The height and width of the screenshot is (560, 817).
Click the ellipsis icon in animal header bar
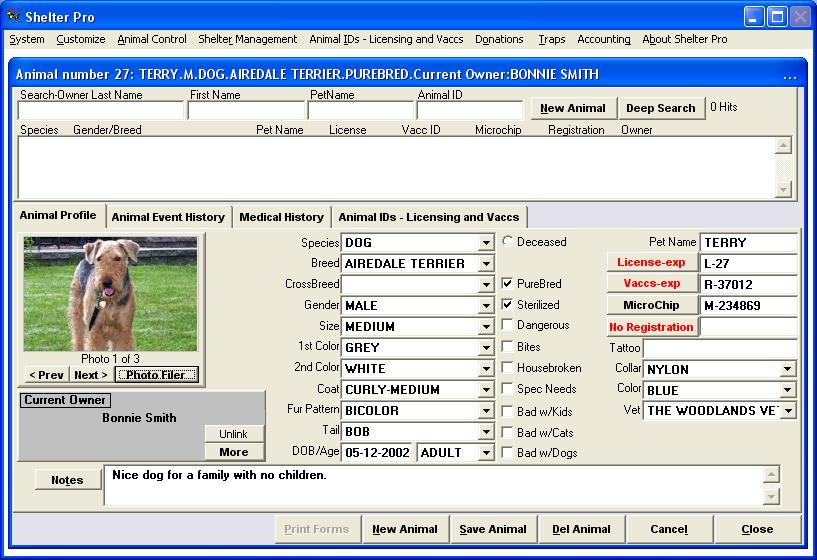tap(789, 77)
